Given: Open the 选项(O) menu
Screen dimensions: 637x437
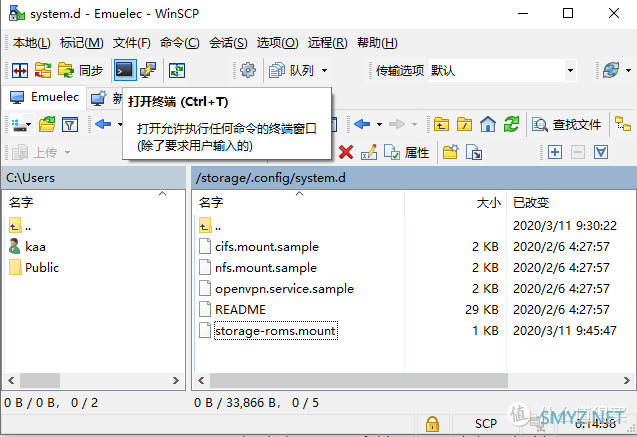Looking at the screenshot, I should pyautogui.click(x=277, y=43).
